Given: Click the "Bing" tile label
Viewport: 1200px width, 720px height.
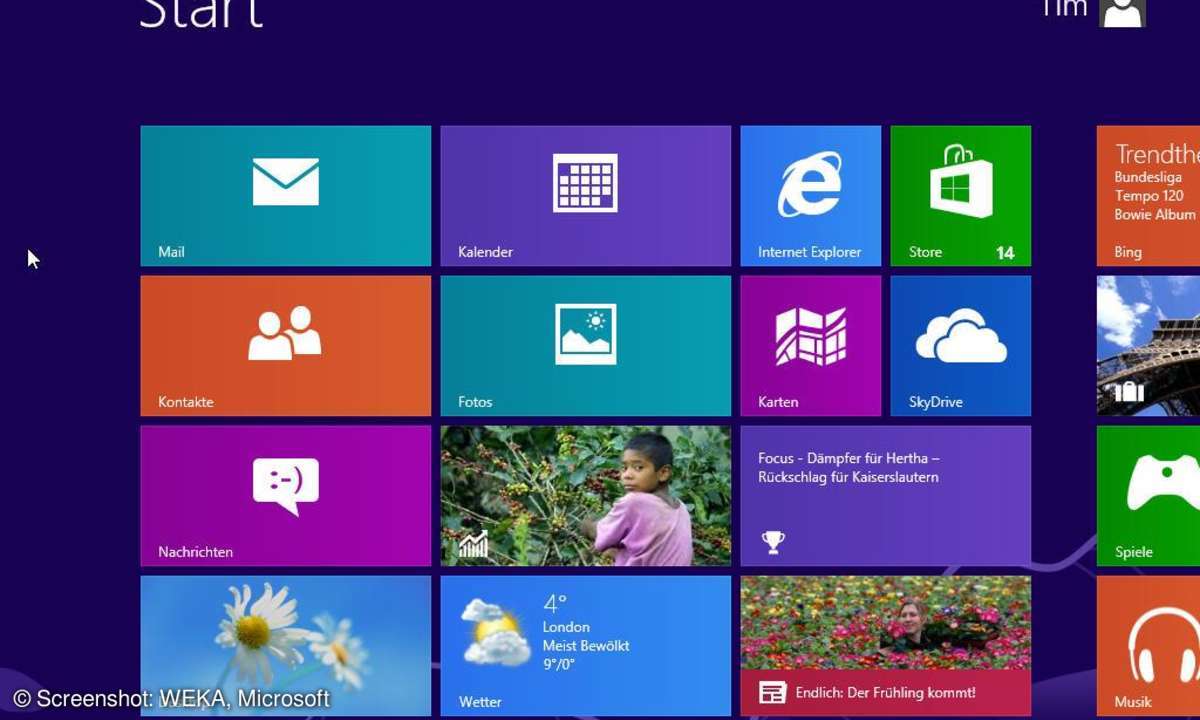Looking at the screenshot, I should [x=1128, y=252].
